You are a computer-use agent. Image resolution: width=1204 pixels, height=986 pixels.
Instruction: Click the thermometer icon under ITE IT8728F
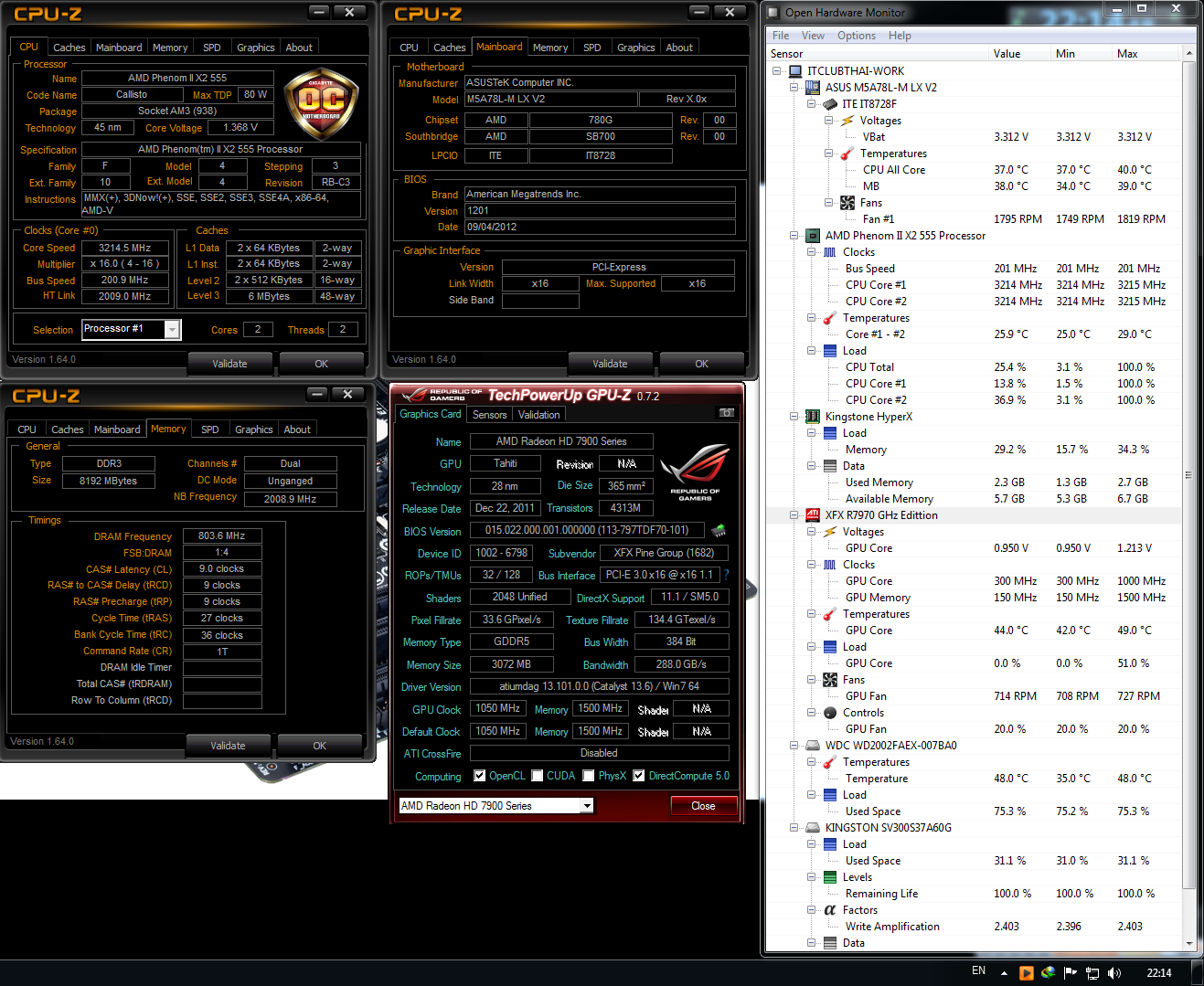(x=847, y=154)
